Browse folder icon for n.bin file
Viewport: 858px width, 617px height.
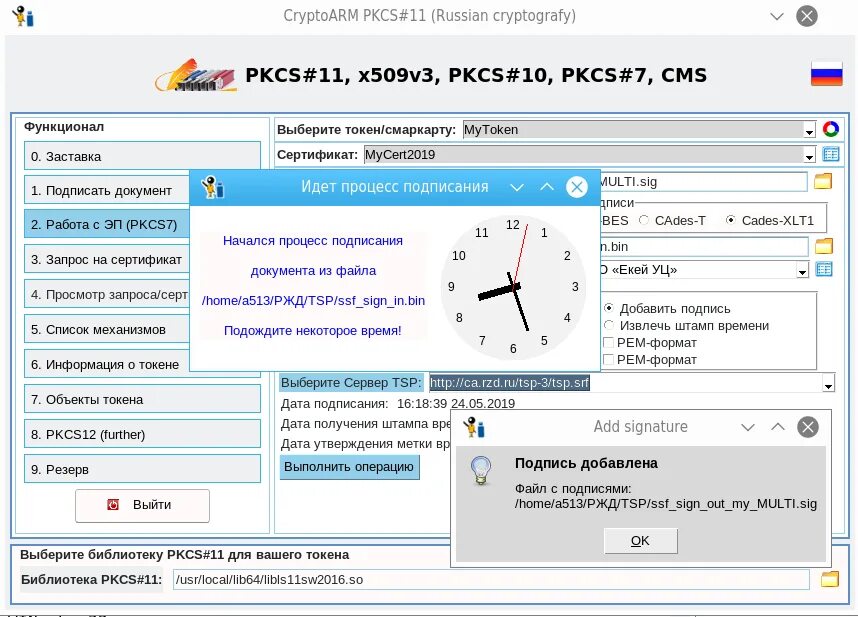click(824, 246)
